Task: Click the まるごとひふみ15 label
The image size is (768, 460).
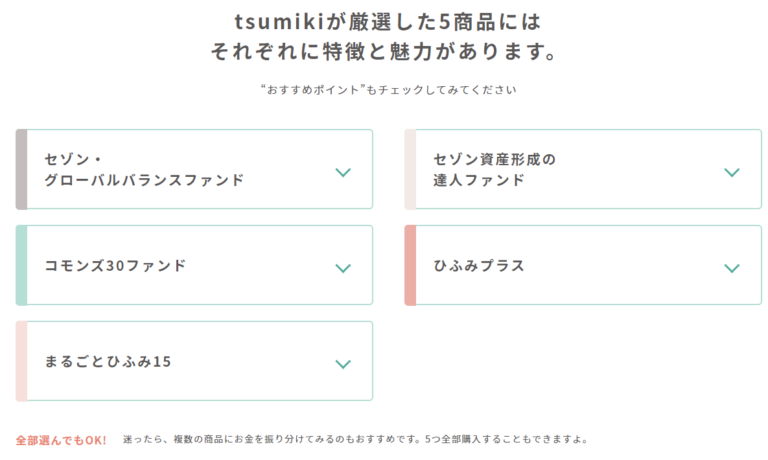Action: tap(108, 362)
